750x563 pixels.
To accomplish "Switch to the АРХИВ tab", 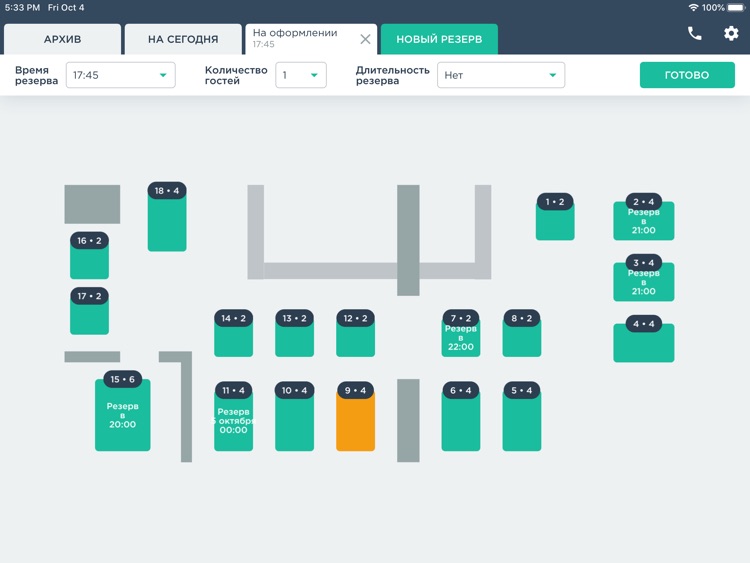I will 62,39.
